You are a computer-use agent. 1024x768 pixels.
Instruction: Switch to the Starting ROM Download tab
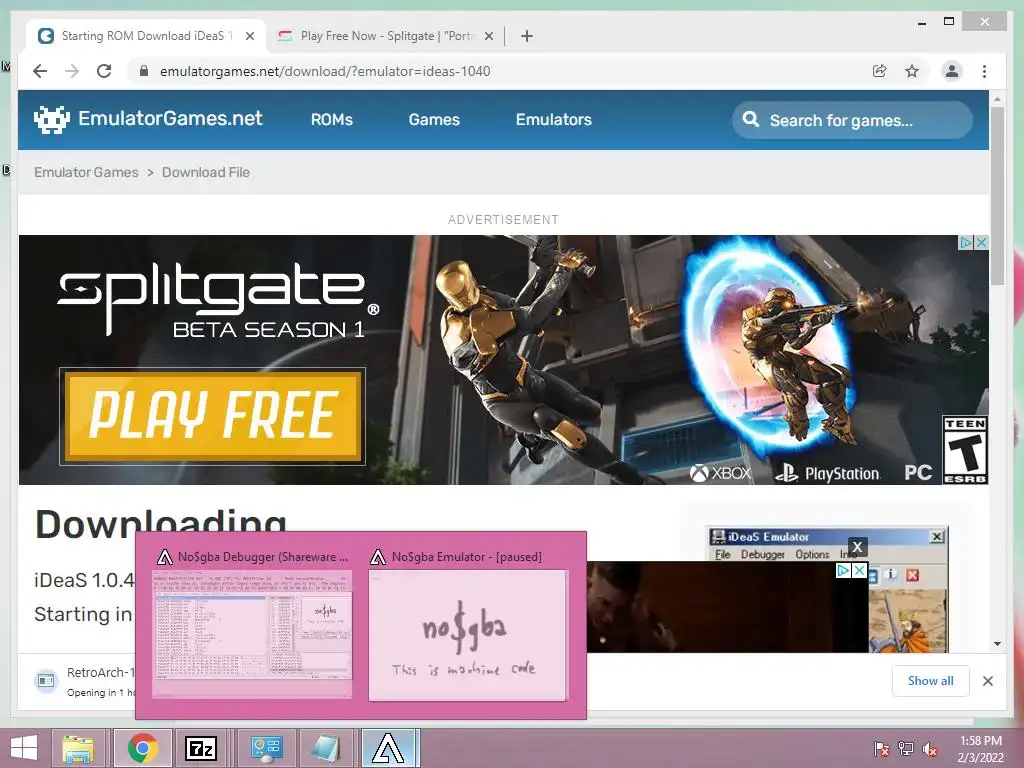pos(147,36)
